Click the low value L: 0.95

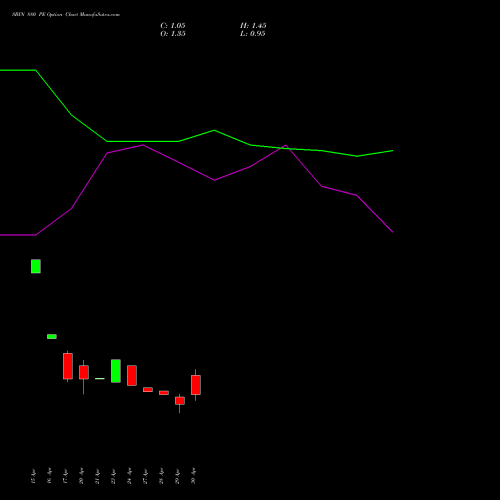[253, 34]
